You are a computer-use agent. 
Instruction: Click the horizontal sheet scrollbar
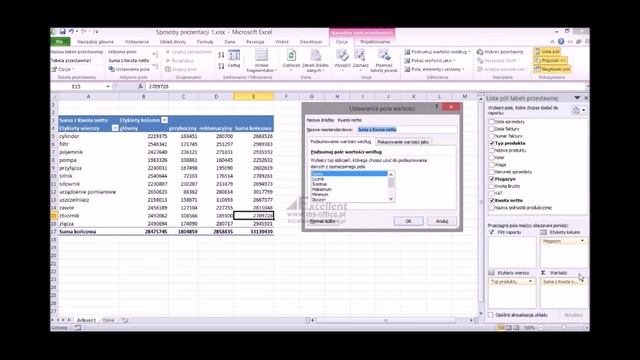coord(386,320)
